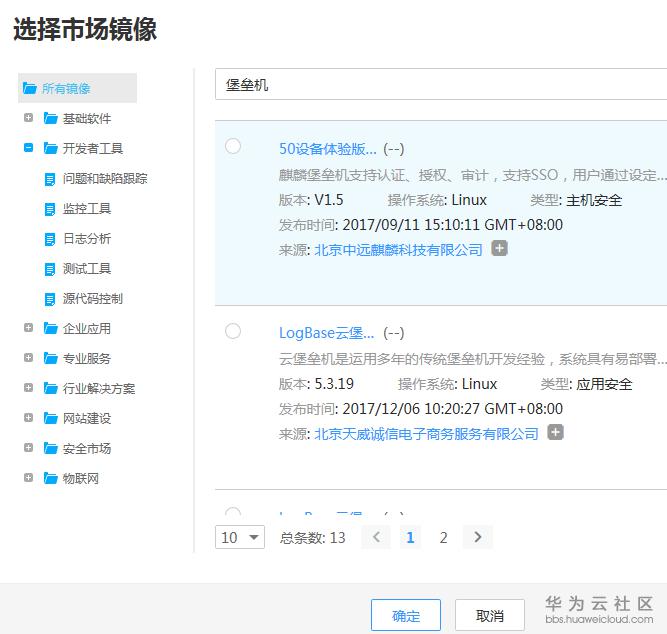
Task: Collapse the 开发者工具 category
Action: click(x=29, y=148)
